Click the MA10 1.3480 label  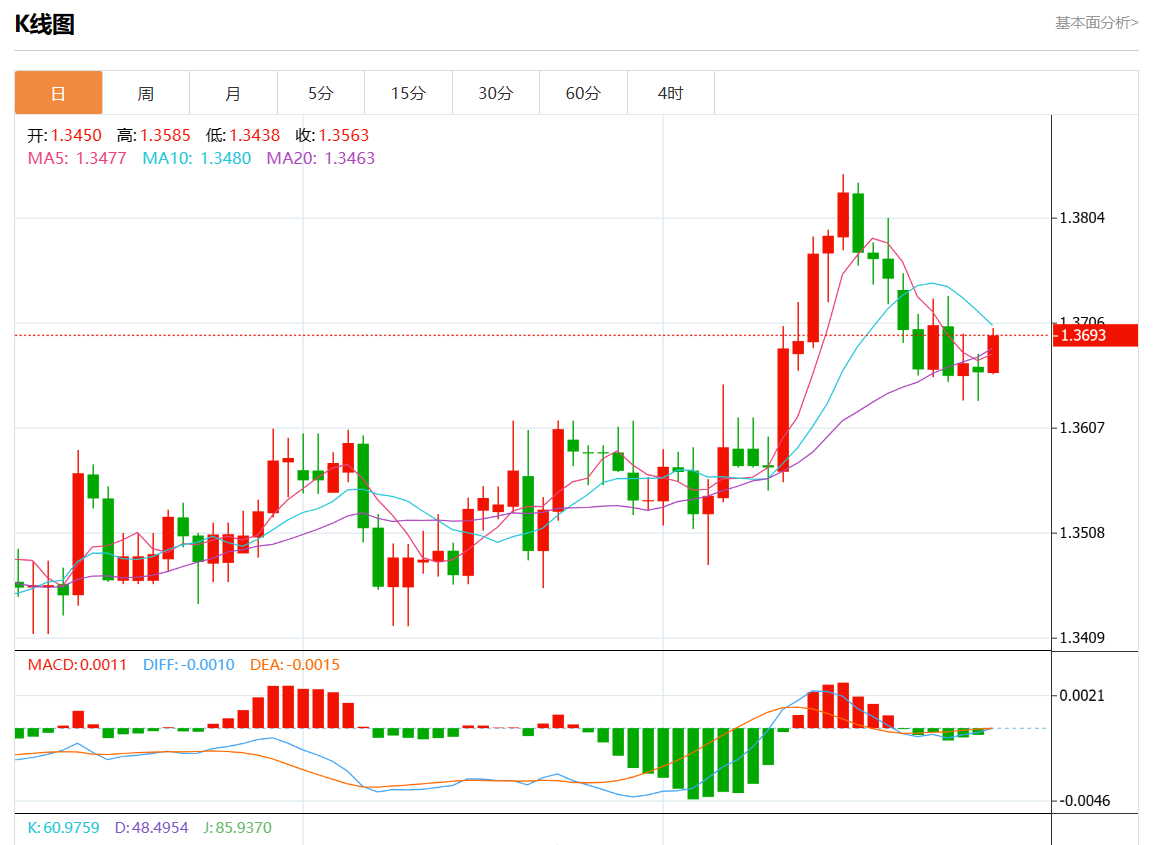tap(197, 158)
